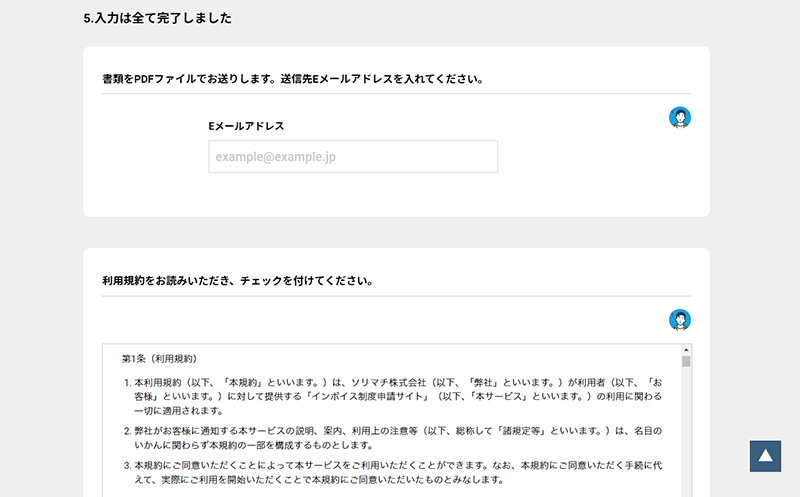This screenshot has height=497, width=800.
Task: Click the avatar icon in the email section
Action: click(680, 117)
